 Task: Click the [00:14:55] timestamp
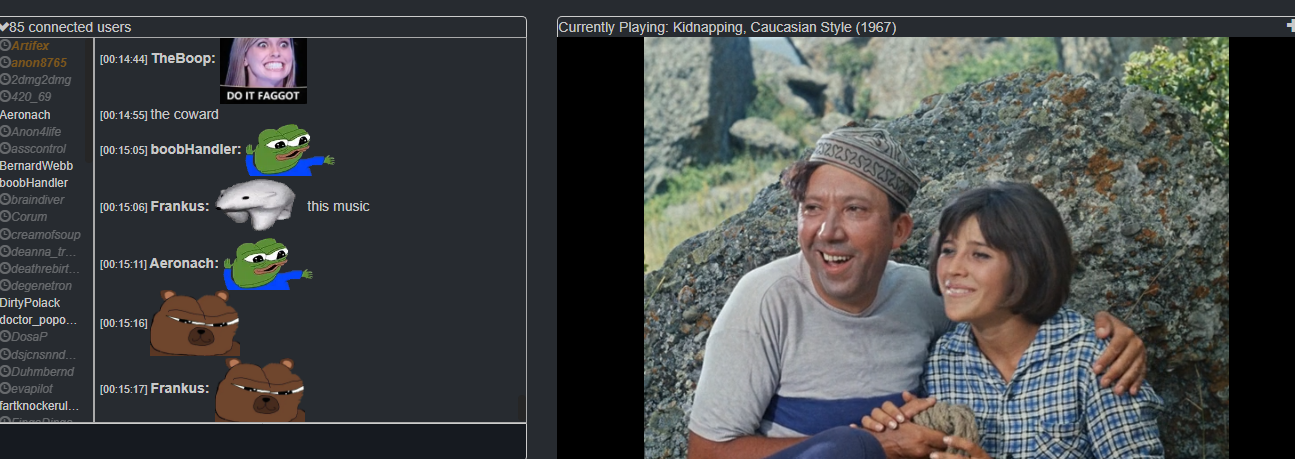[x=124, y=115]
